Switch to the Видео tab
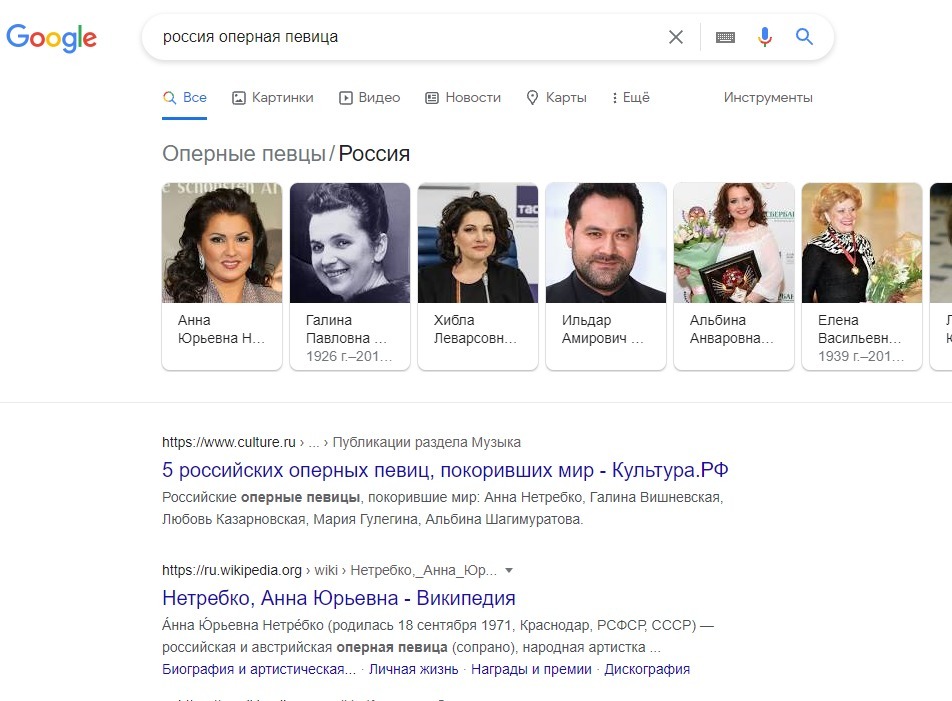 coord(370,98)
